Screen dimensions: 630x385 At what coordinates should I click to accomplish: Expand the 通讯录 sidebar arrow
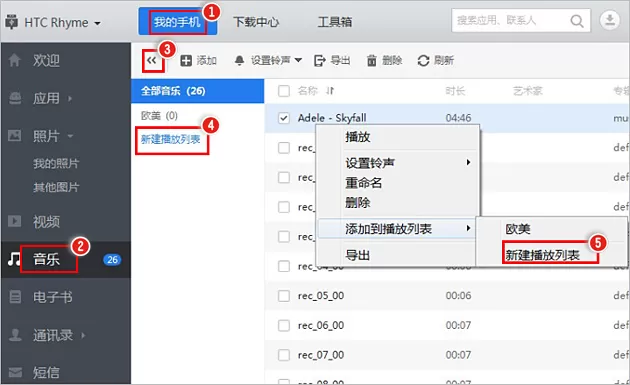click(x=83, y=335)
